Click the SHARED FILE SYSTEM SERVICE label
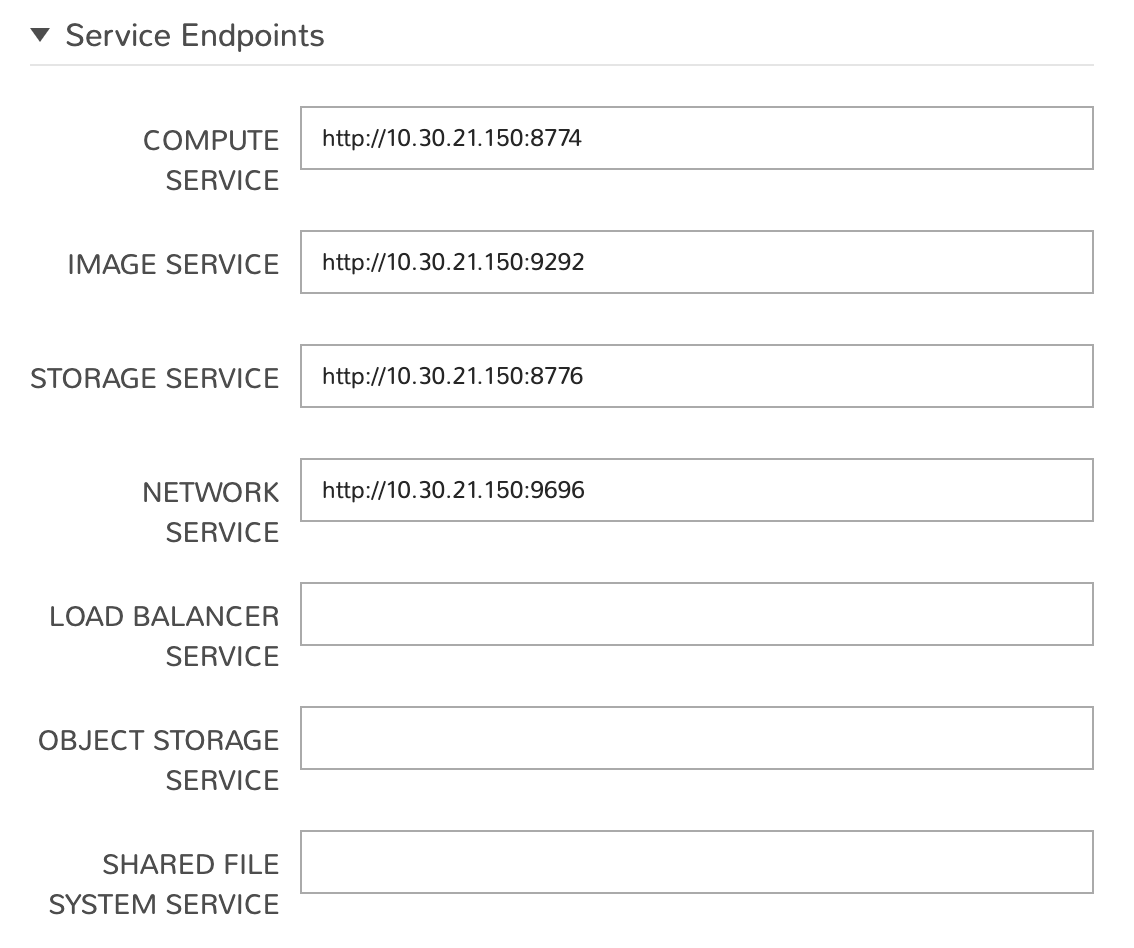Image resolution: width=1134 pixels, height=948 pixels. pyautogui.click(x=165, y=884)
